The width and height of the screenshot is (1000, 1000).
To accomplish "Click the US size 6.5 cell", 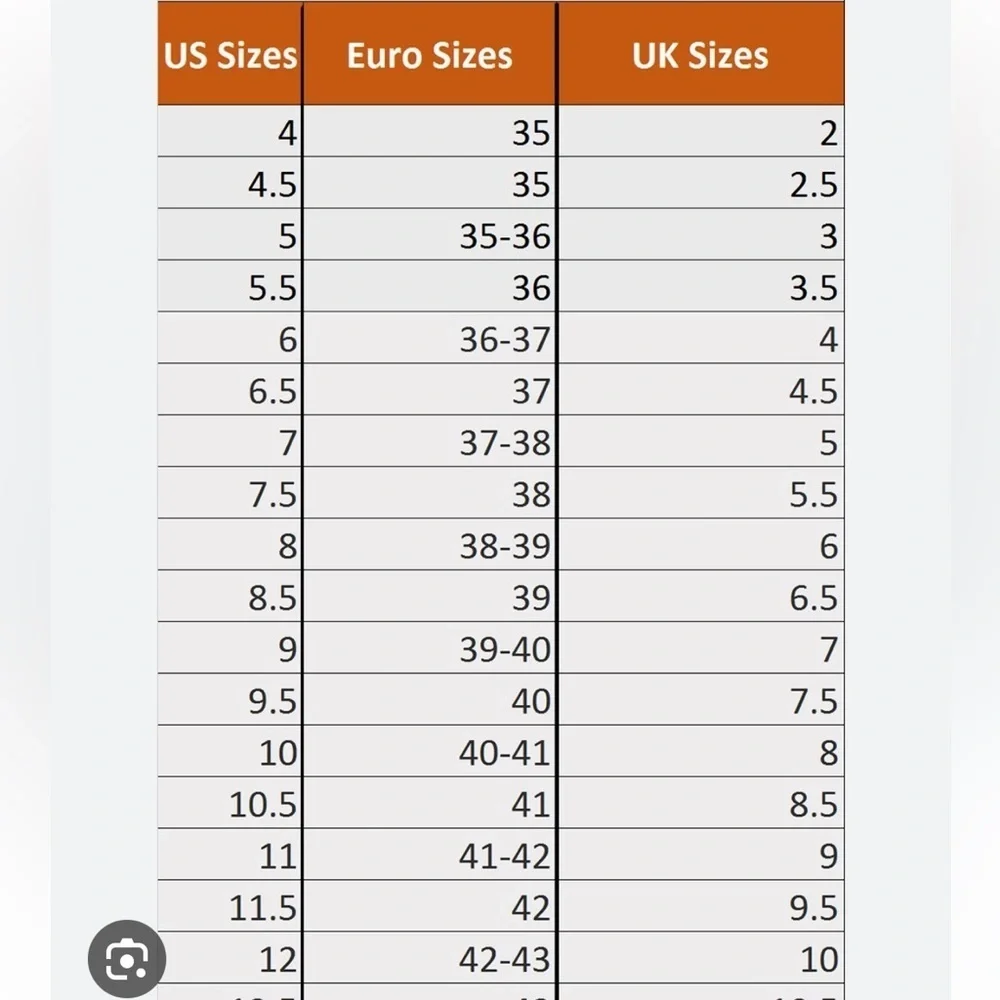I will tap(230, 390).
